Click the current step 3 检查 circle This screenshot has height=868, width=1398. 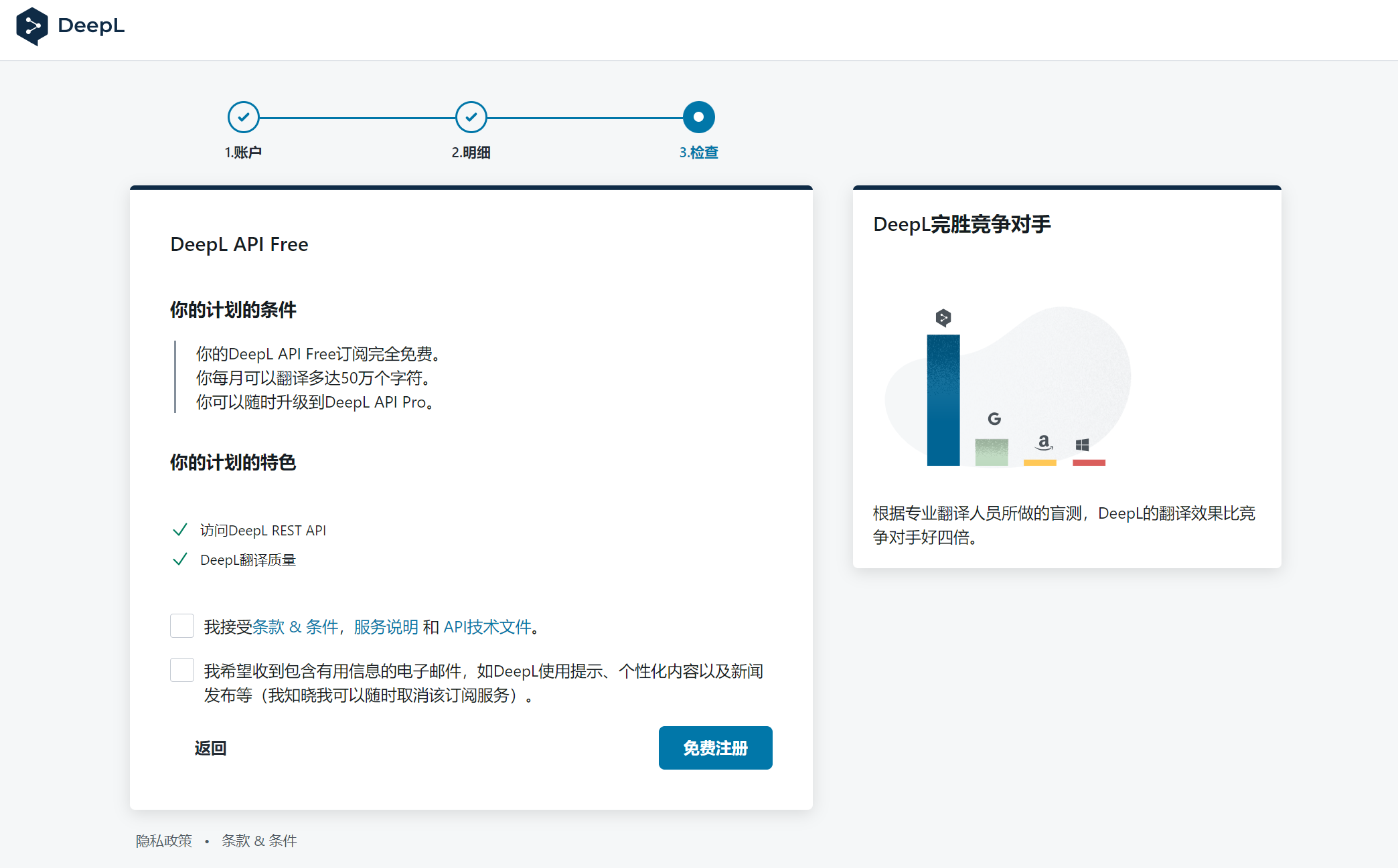[698, 117]
